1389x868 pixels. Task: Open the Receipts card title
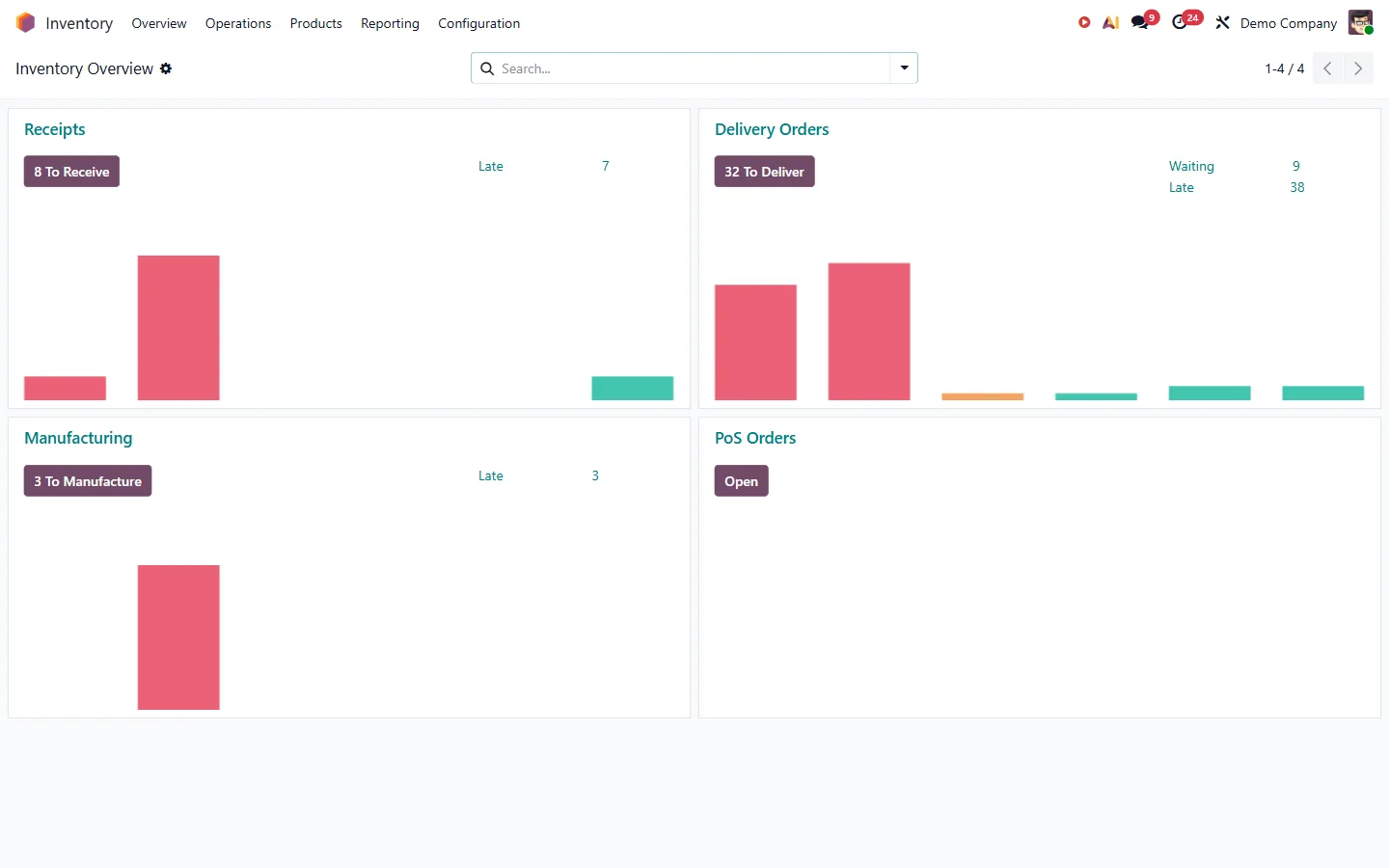click(x=55, y=129)
